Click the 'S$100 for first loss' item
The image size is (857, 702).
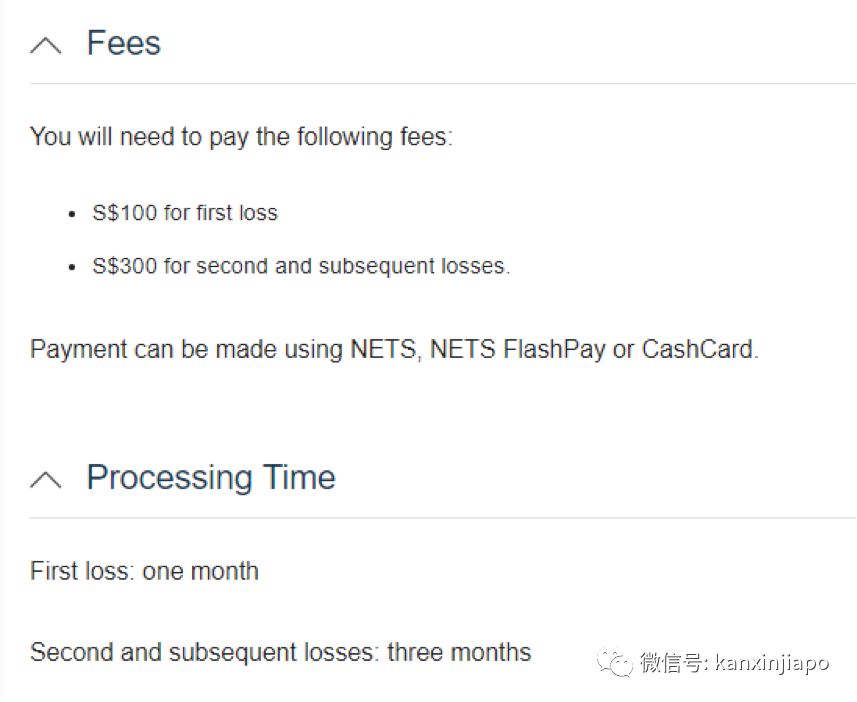[x=185, y=213]
